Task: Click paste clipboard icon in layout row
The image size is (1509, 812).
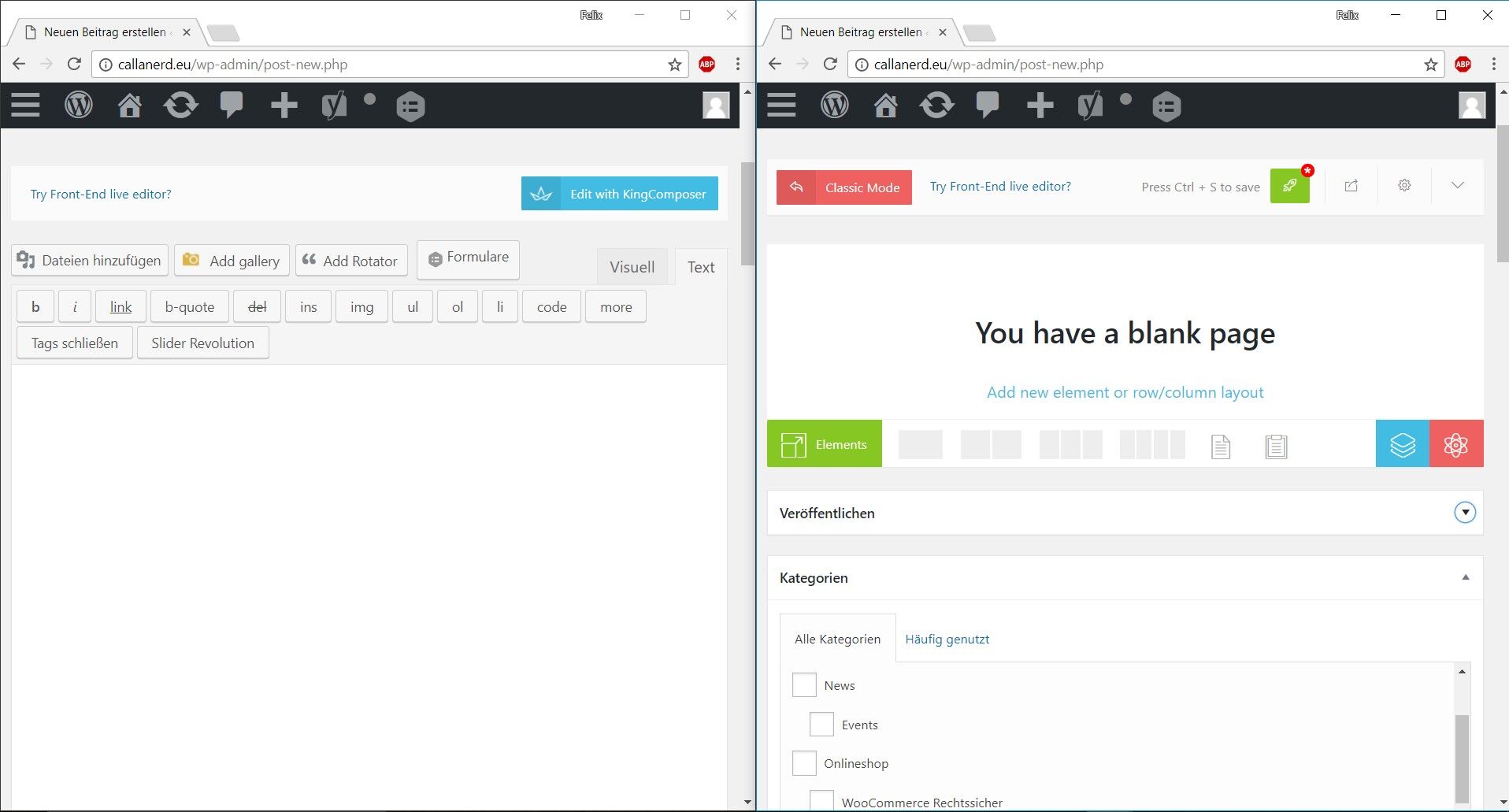Action: point(1276,447)
